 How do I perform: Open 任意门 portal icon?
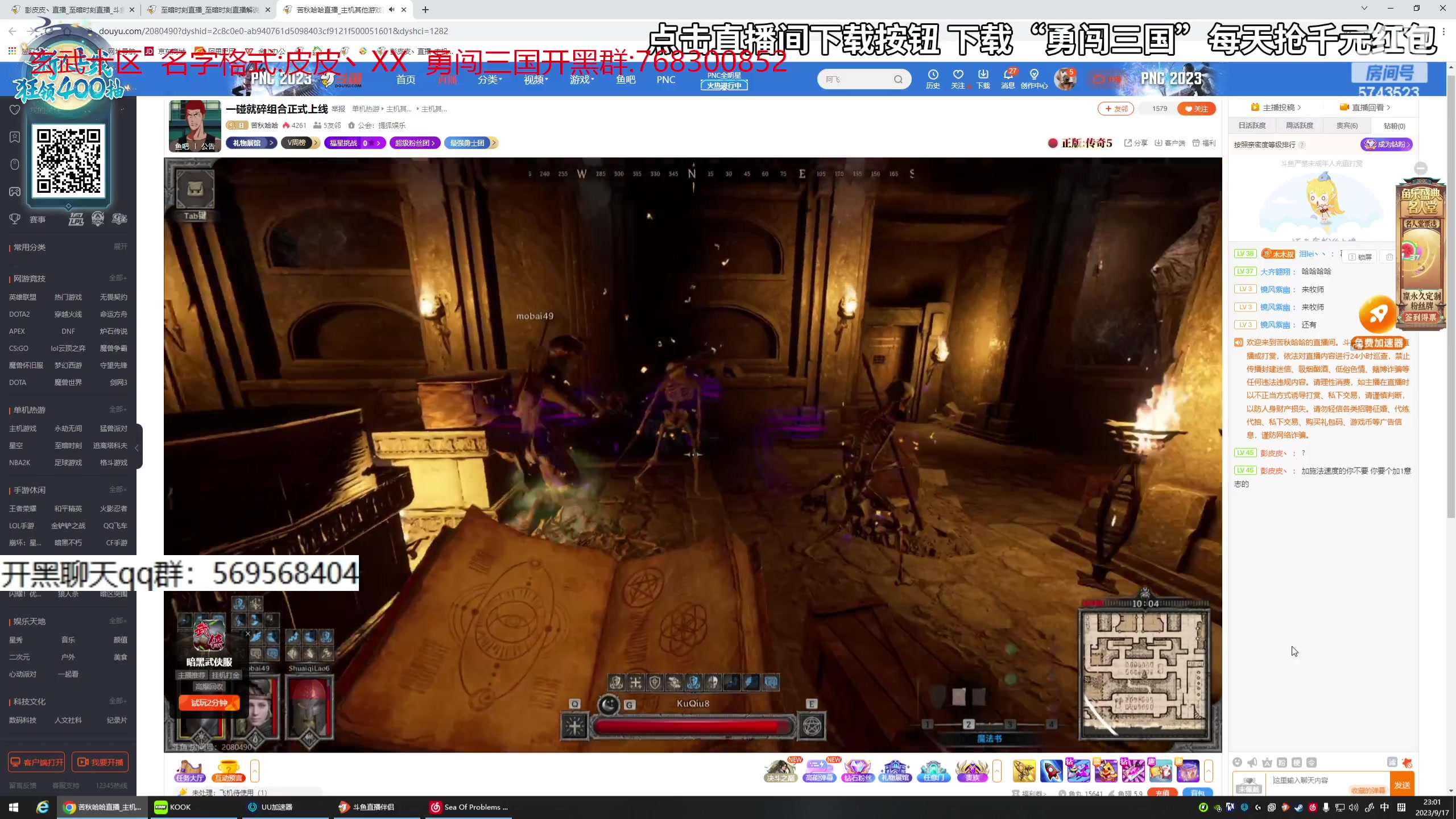(933, 771)
